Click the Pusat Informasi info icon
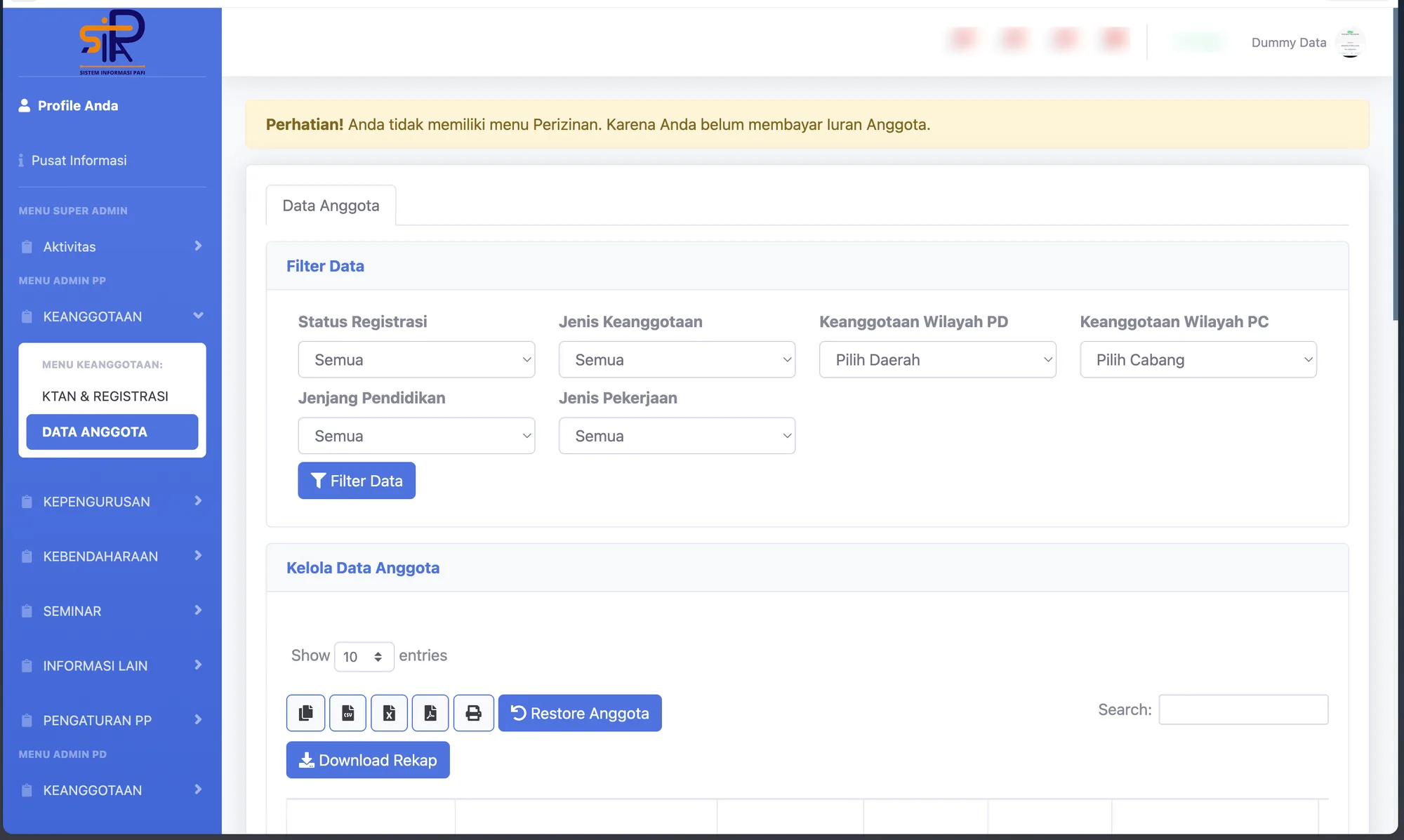The width and height of the screenshot is (1404, 840). (x=21, y=161)
